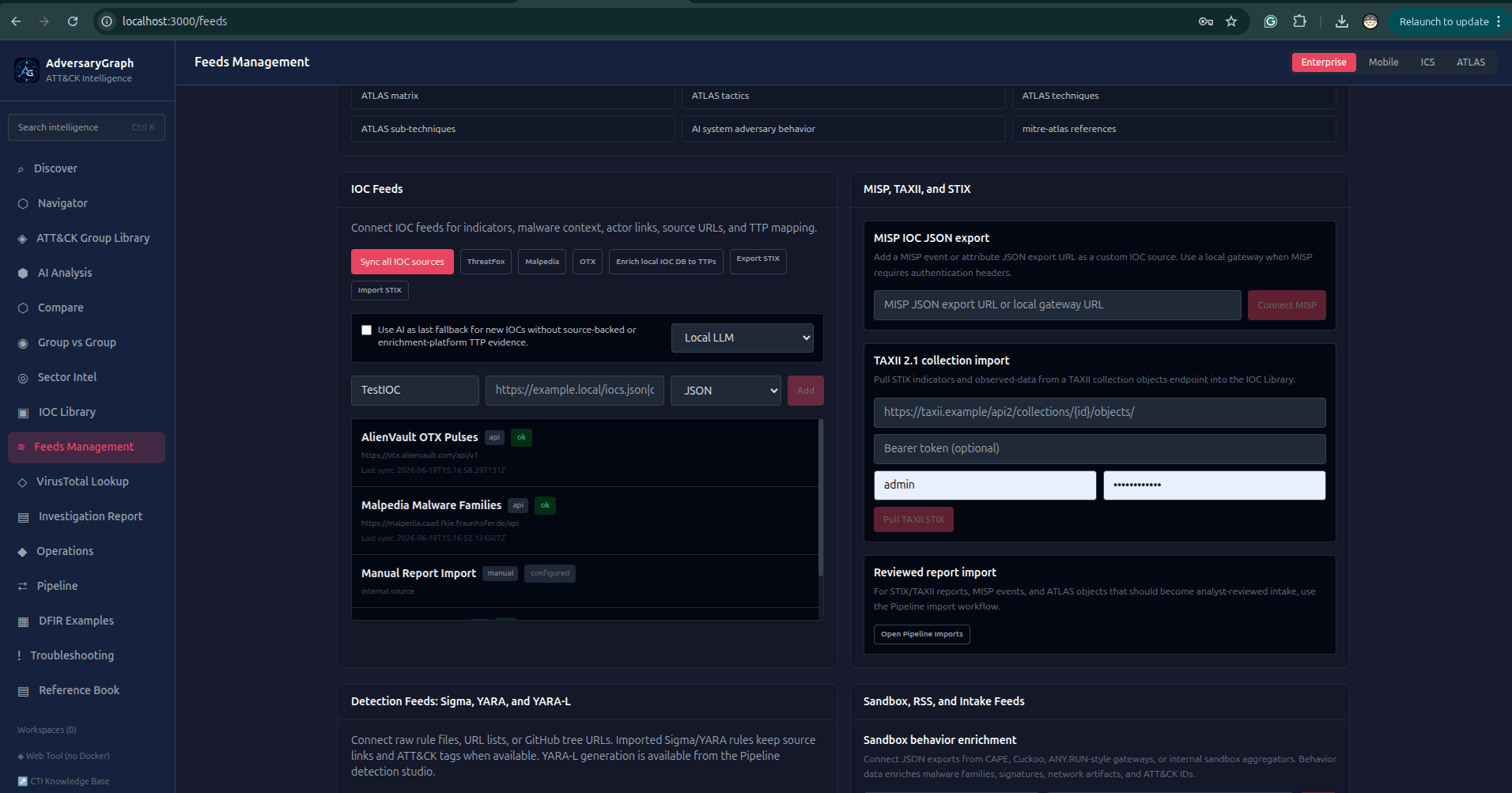1512x793 pixels.
Task: Click Relaunch to update button
Action: coord(1443,21)
